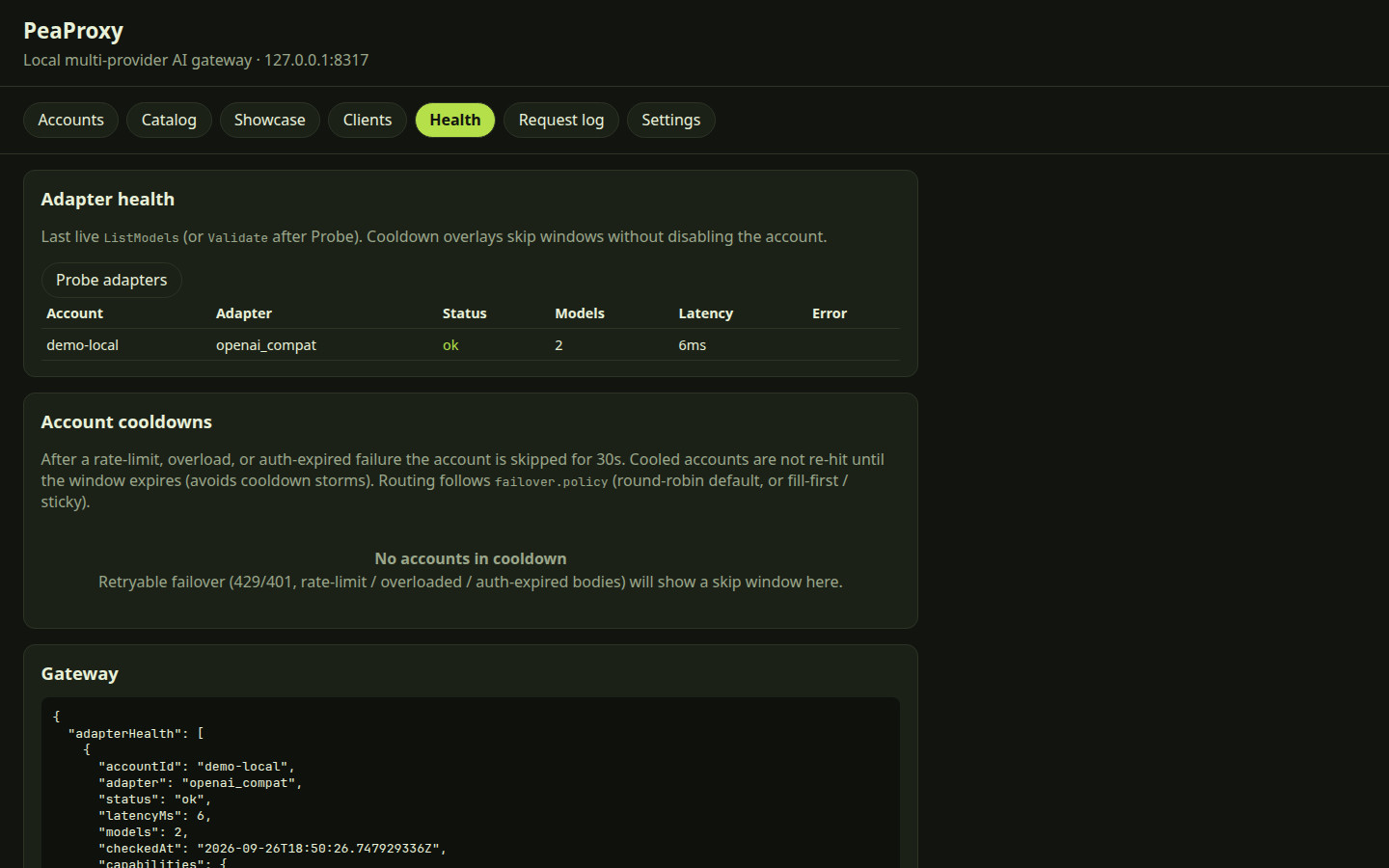
Task: Open the Accounts tab
Action: point(70,120)
